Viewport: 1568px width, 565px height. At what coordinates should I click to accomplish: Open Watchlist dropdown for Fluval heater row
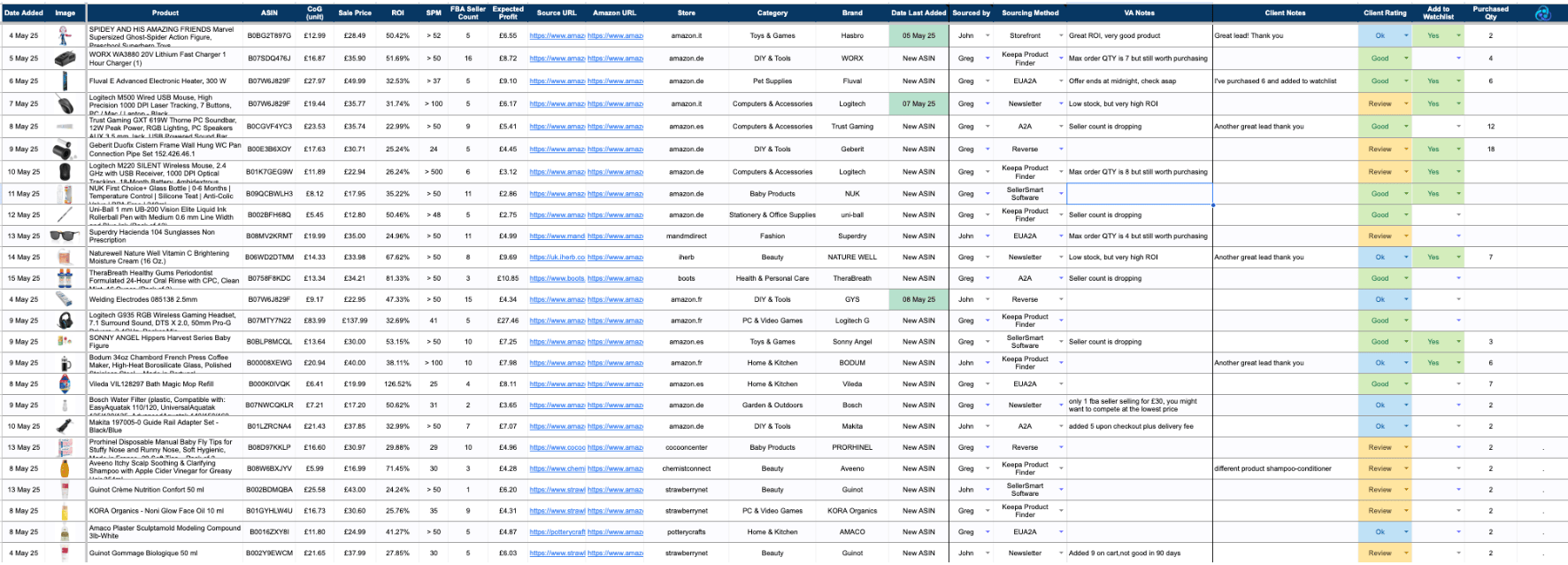pyautogui.click(x=1458, y=81)
